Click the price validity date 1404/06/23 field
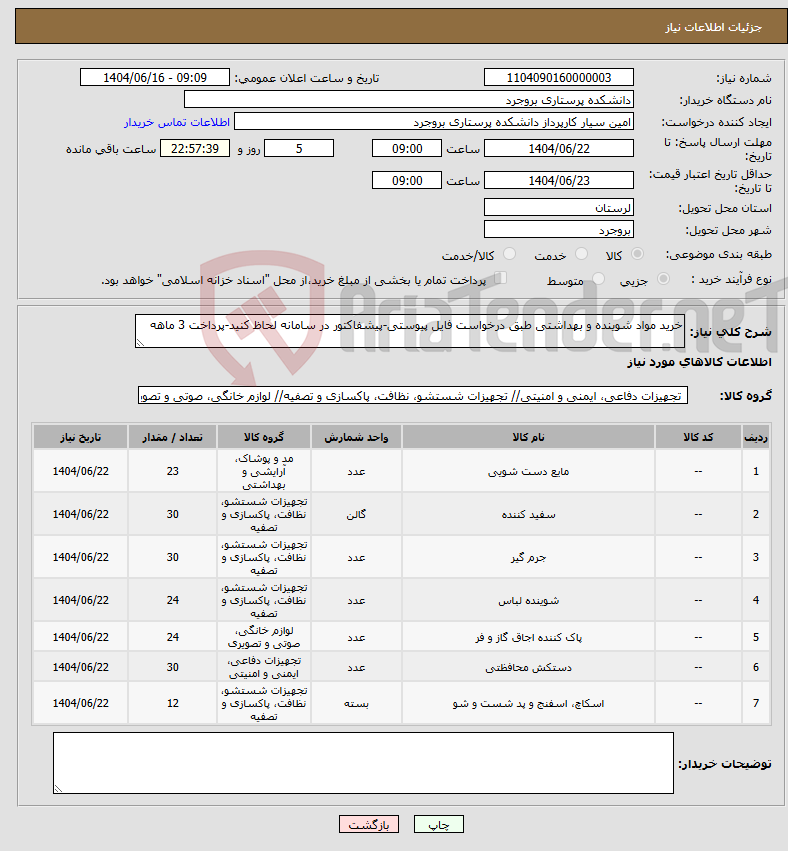Screen dimensions: 788x851 (x=558, y=181)
